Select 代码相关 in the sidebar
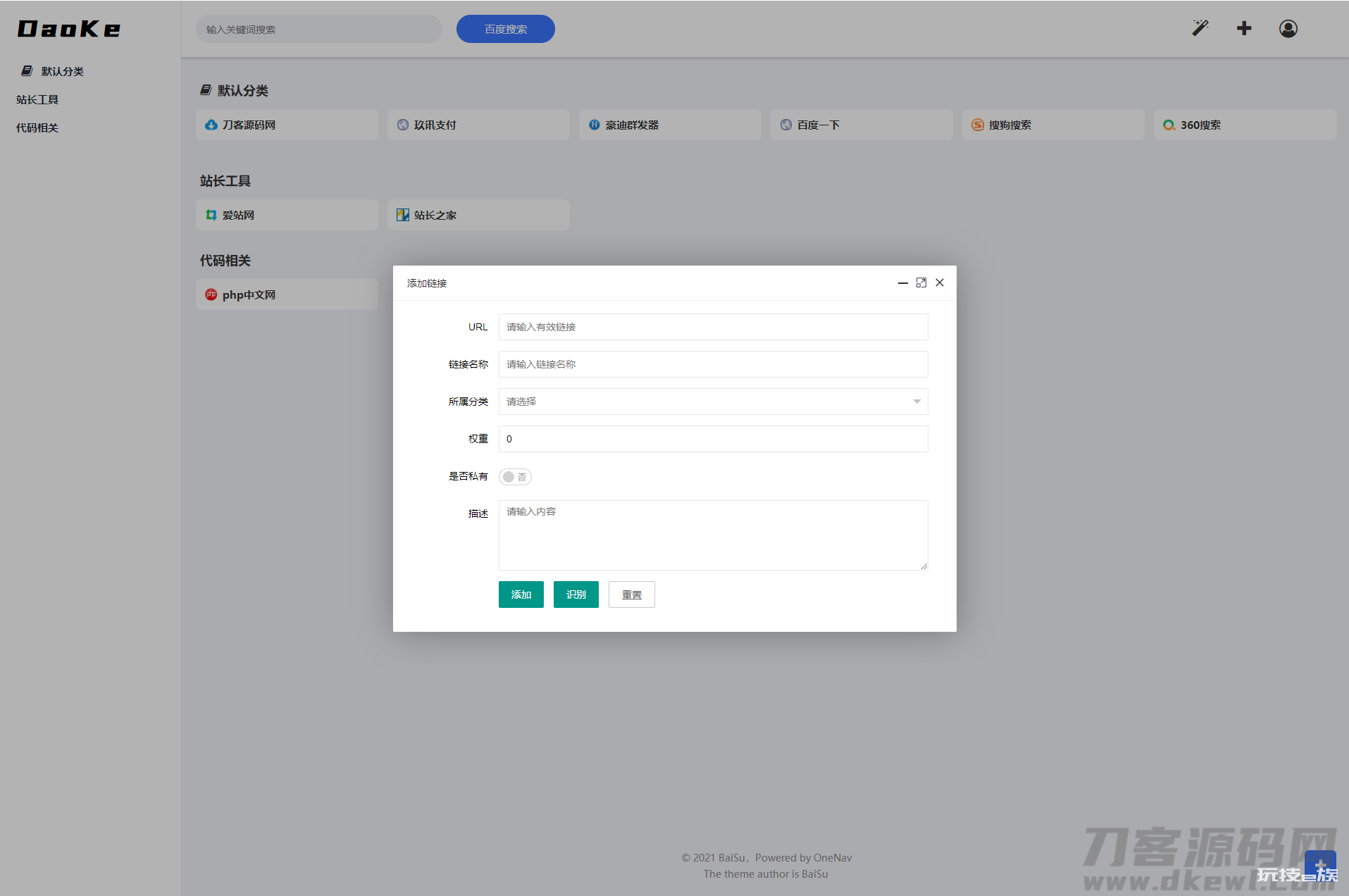The width and height of the screenshot is (1349, 896). [x=37, y=127]
